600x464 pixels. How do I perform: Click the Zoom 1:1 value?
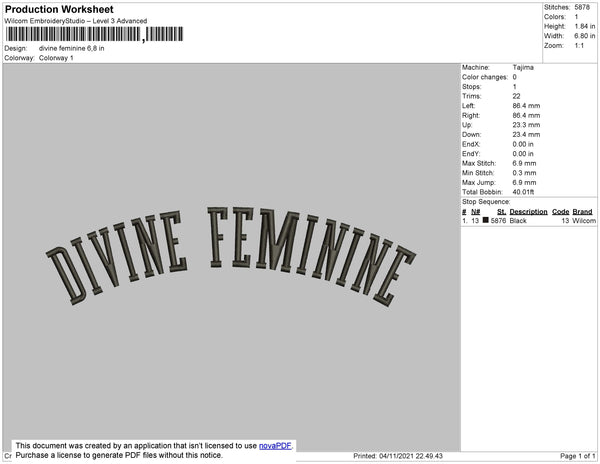pyautogui.click(x=578, y=45)
